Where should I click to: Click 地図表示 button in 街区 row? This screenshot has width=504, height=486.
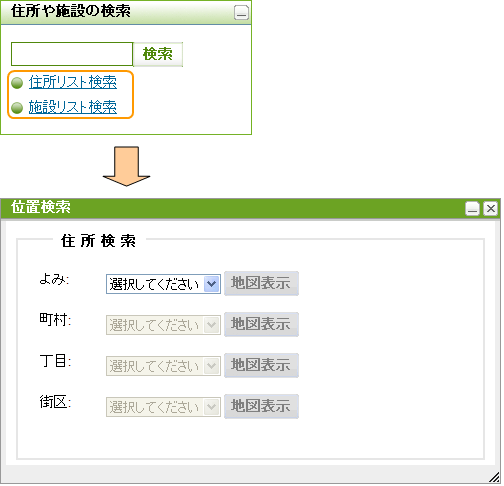pos(261,406)
